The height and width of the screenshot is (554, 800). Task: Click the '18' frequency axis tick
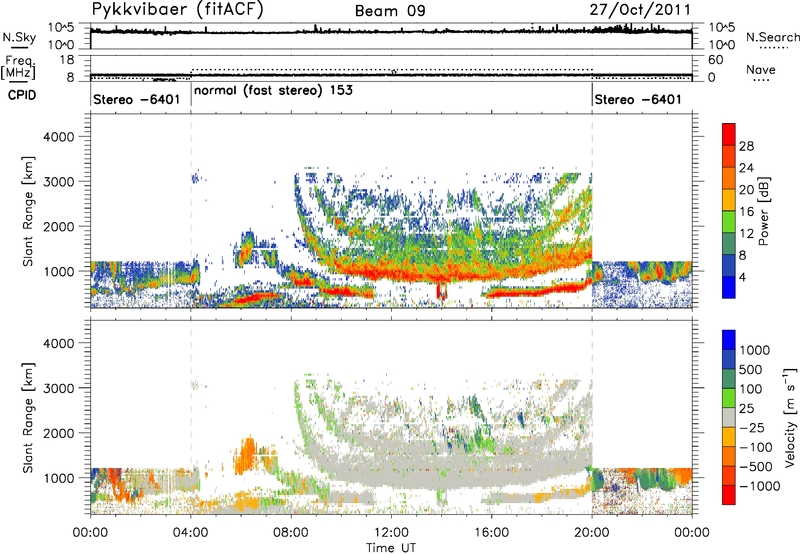(67, 60)
